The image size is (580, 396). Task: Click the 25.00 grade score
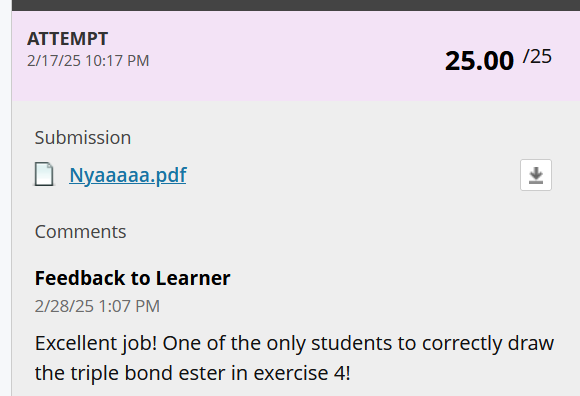(479, 61)
